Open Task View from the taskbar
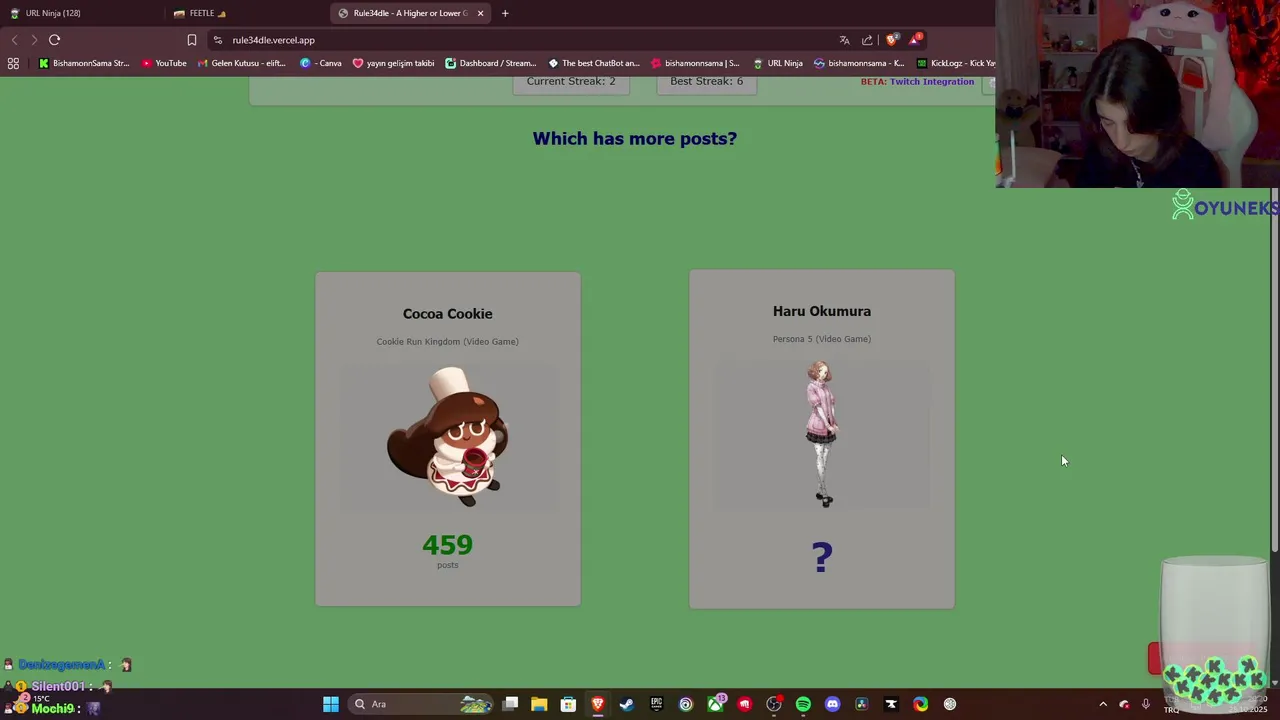Image resolution: width=1280 pixels, height=720 pixels. pos(510,704)
